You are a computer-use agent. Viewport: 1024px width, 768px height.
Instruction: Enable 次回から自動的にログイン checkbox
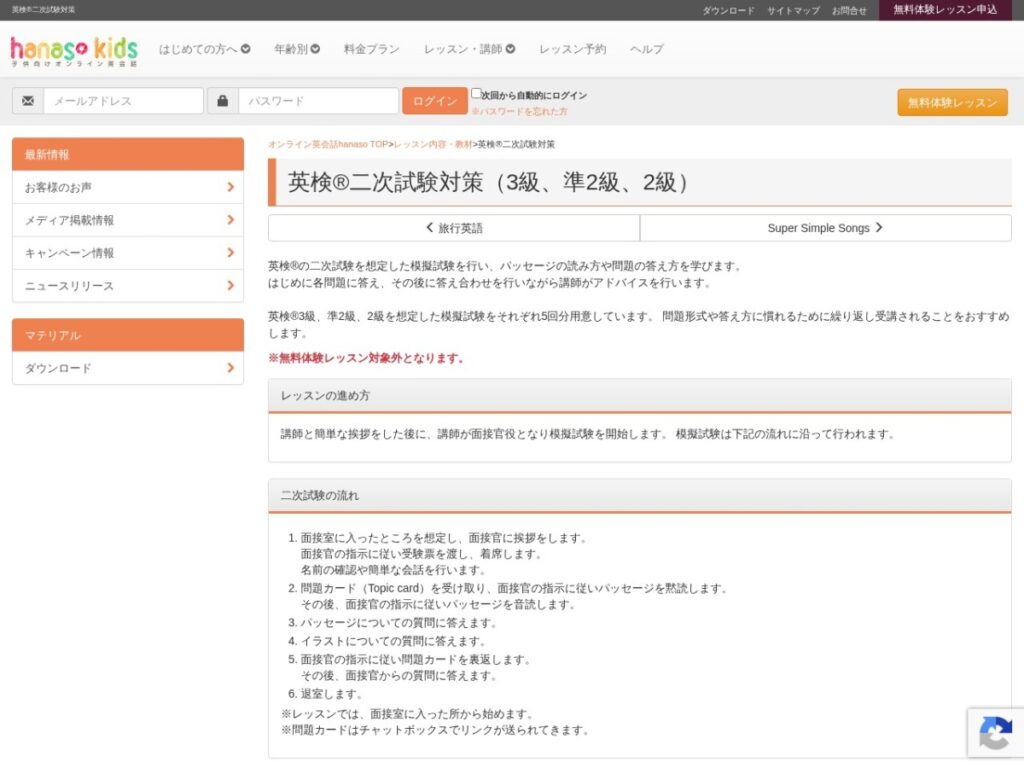476,93
